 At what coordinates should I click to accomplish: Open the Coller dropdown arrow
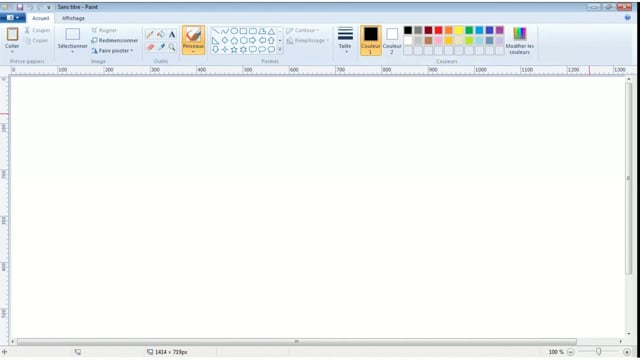tap(12, 52)
